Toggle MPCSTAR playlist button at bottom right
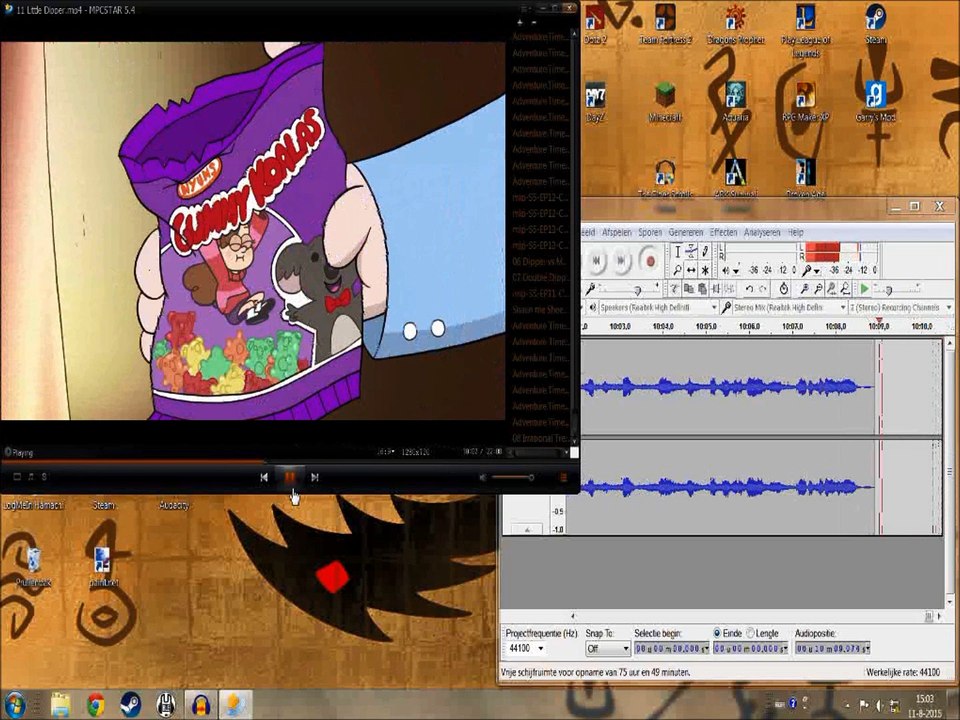 pyautogui.click(x=563, y=477)
